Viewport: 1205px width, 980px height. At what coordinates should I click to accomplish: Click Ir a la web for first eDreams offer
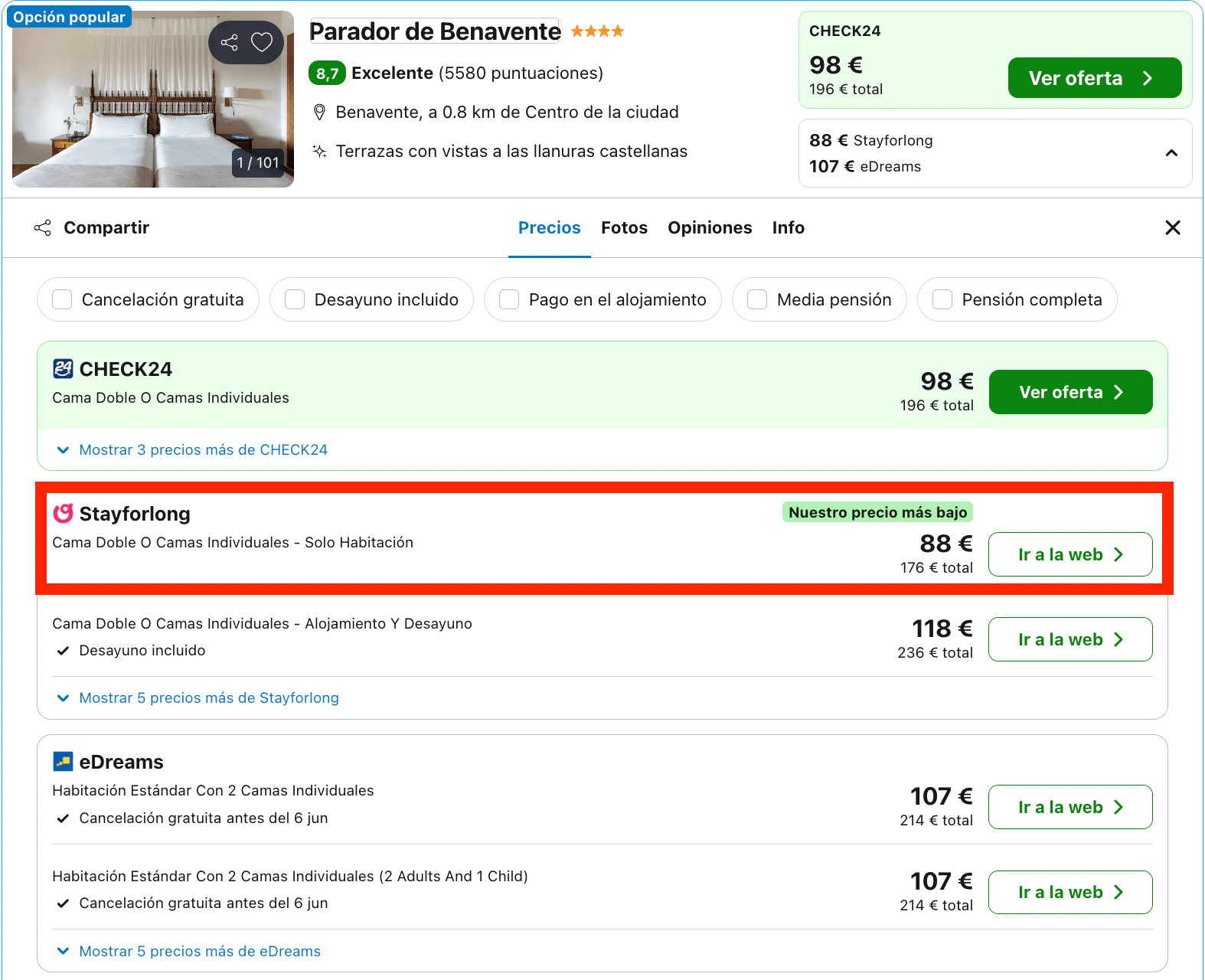tap(1070, 807)
